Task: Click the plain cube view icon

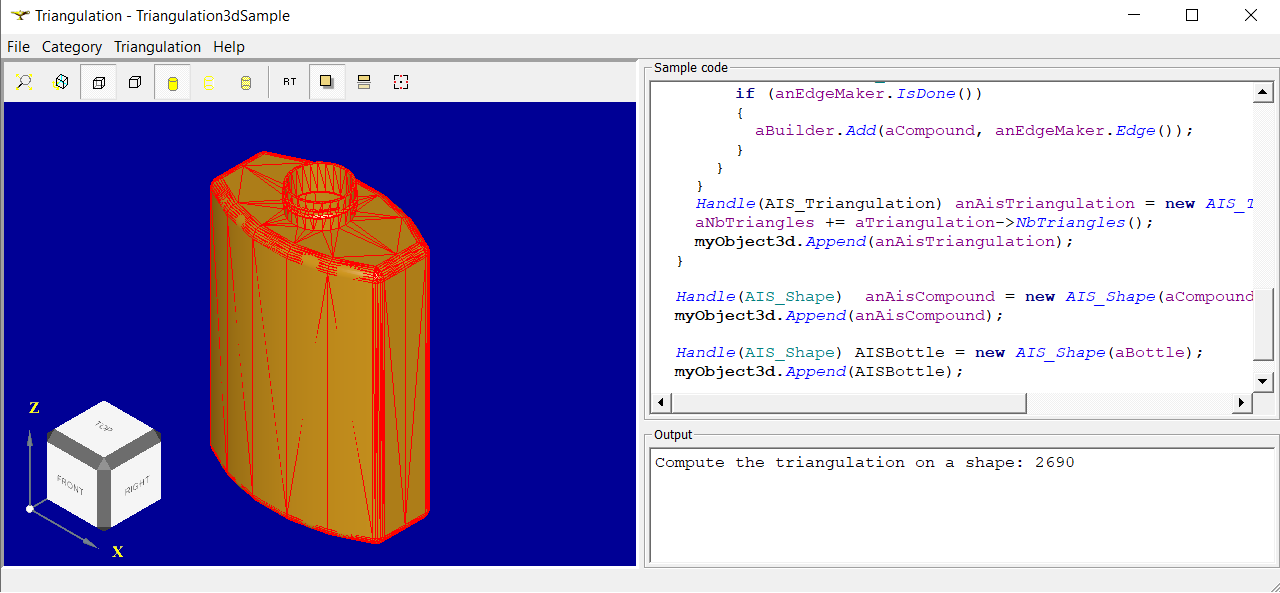Action: tap(135, 82)
